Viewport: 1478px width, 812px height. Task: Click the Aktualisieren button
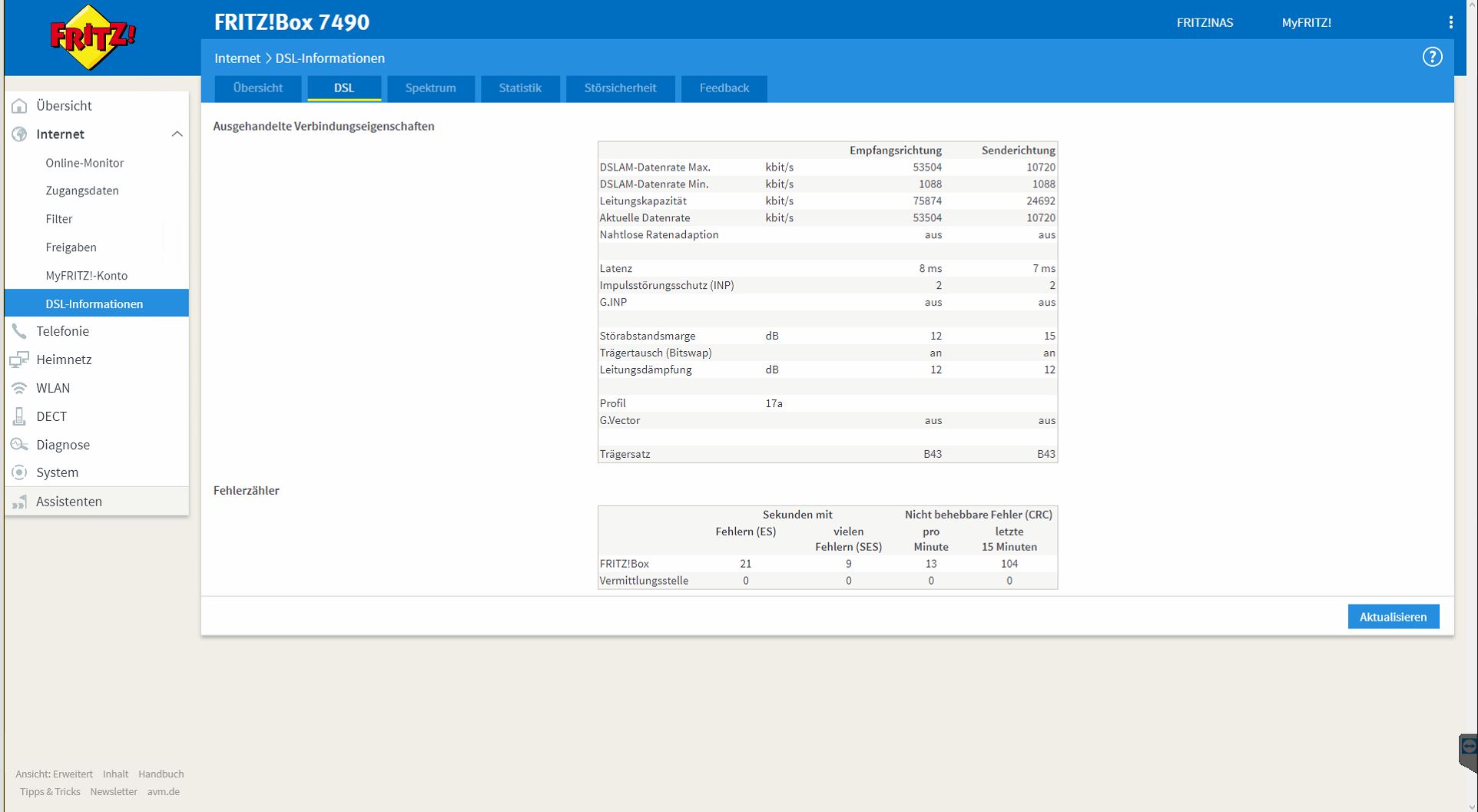tap(1393, 617)
